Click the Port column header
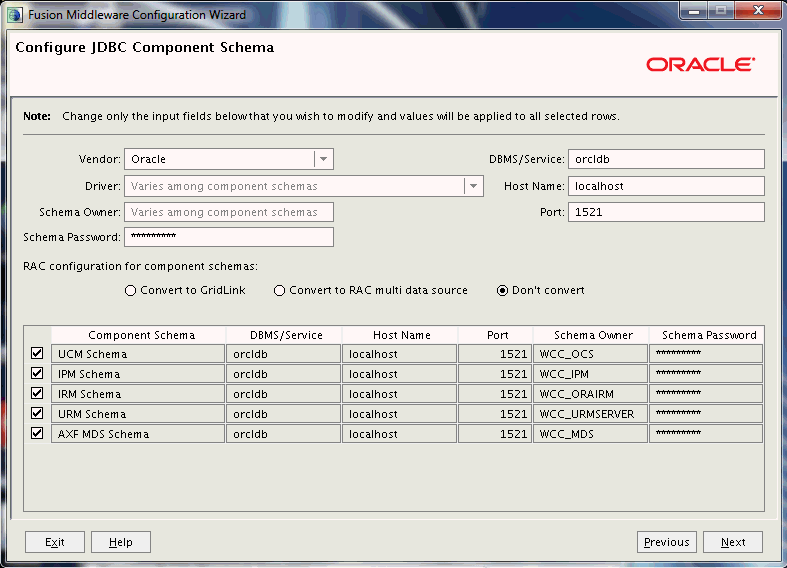 click(x=495, y=335)
